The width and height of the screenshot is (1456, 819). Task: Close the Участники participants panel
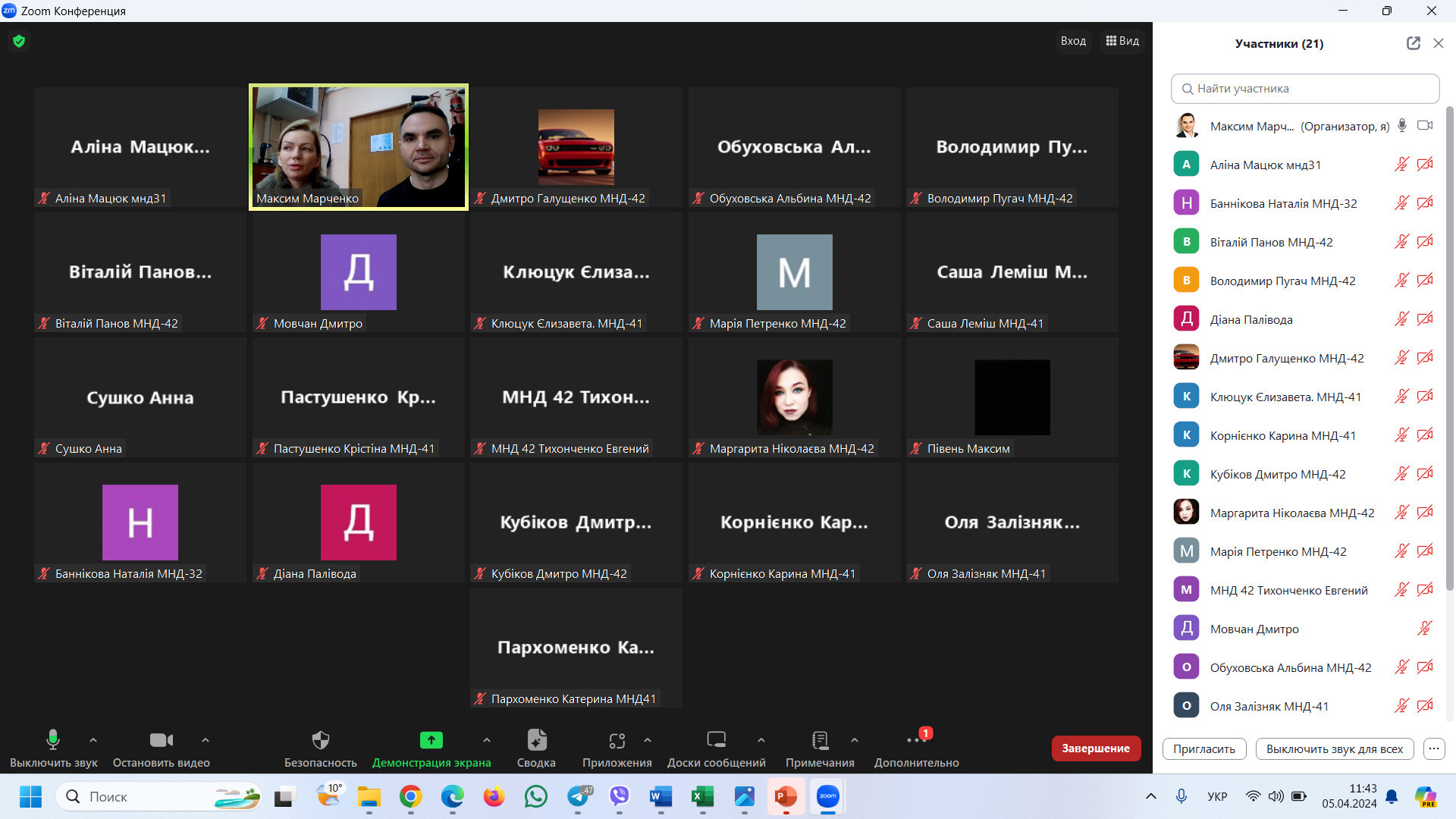[x=1438, y=43]
